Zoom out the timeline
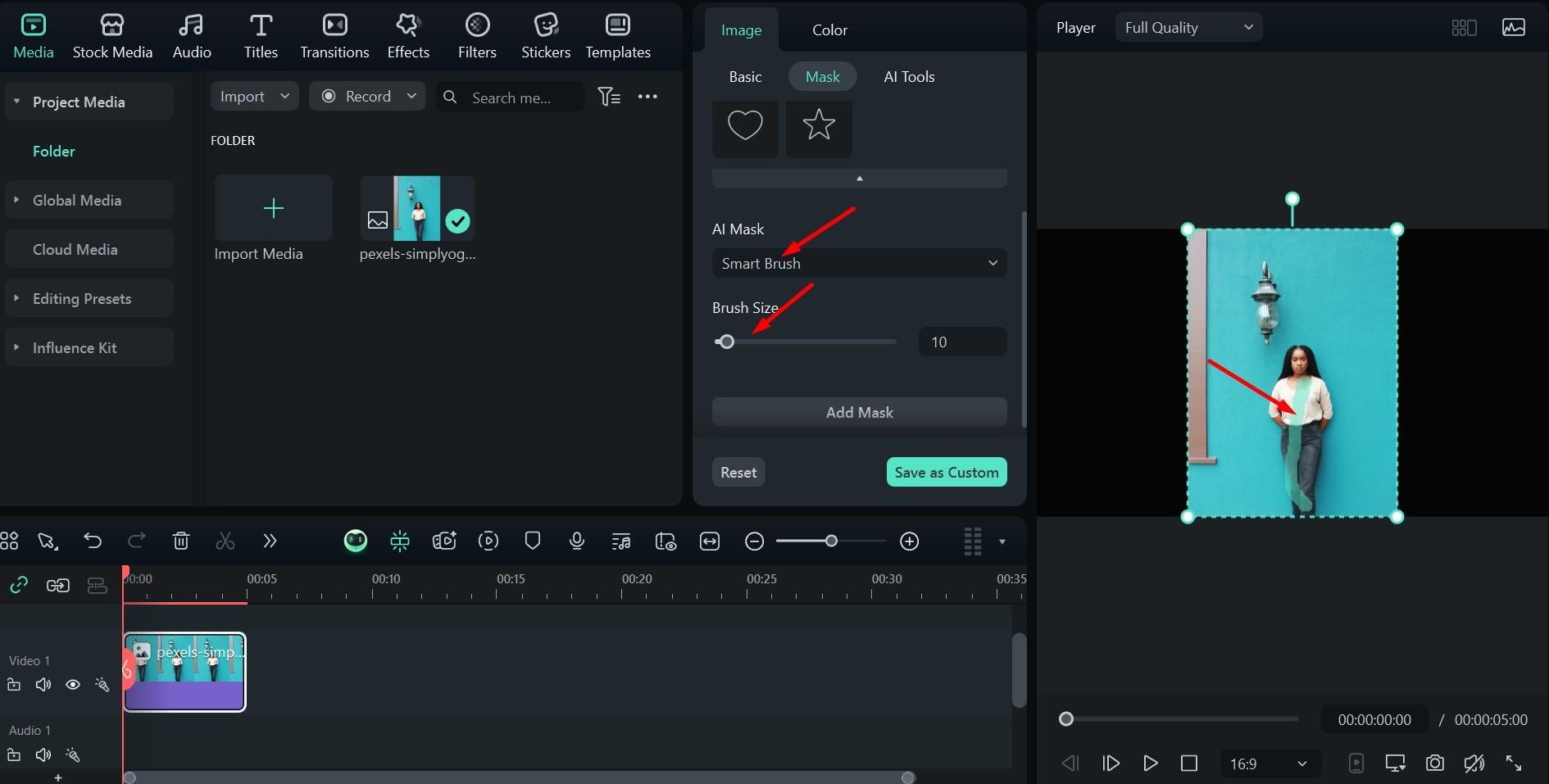The width and height of the screenshot is (1549, 784). 755,541
